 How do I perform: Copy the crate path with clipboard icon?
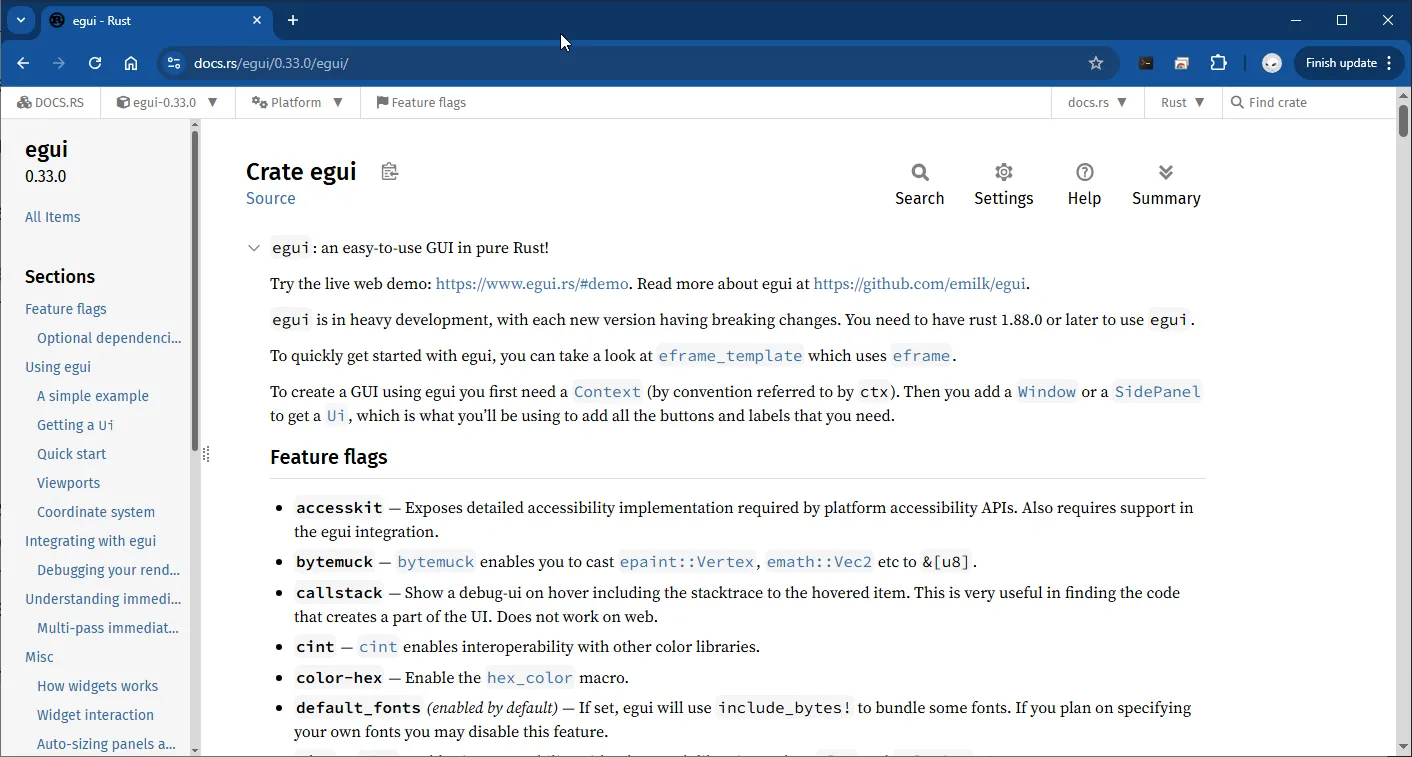click(x=390, y=172)
